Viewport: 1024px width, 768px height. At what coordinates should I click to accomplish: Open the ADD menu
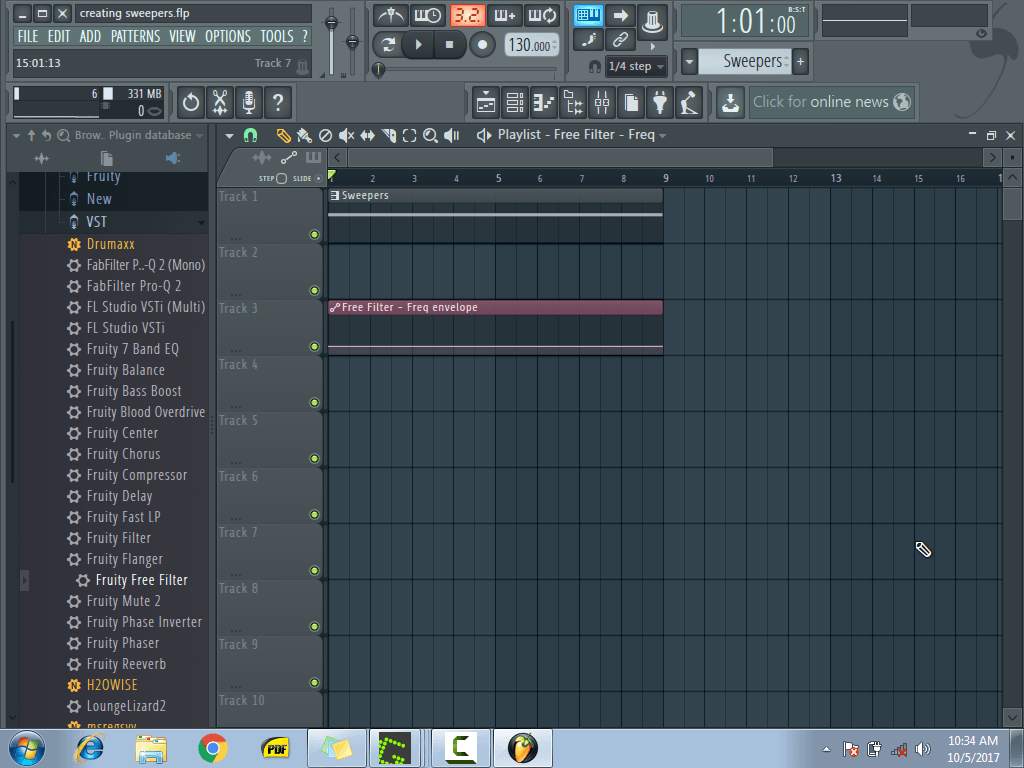pyautogui.click(x=90, y=37)
